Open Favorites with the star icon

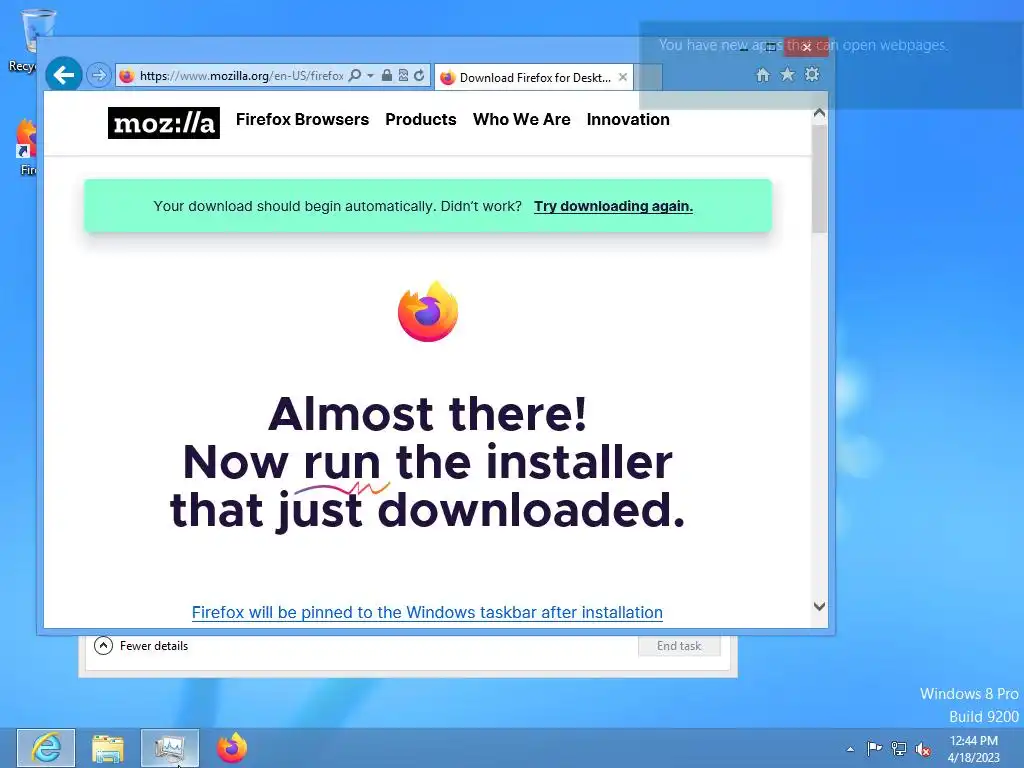pos(788,74)
